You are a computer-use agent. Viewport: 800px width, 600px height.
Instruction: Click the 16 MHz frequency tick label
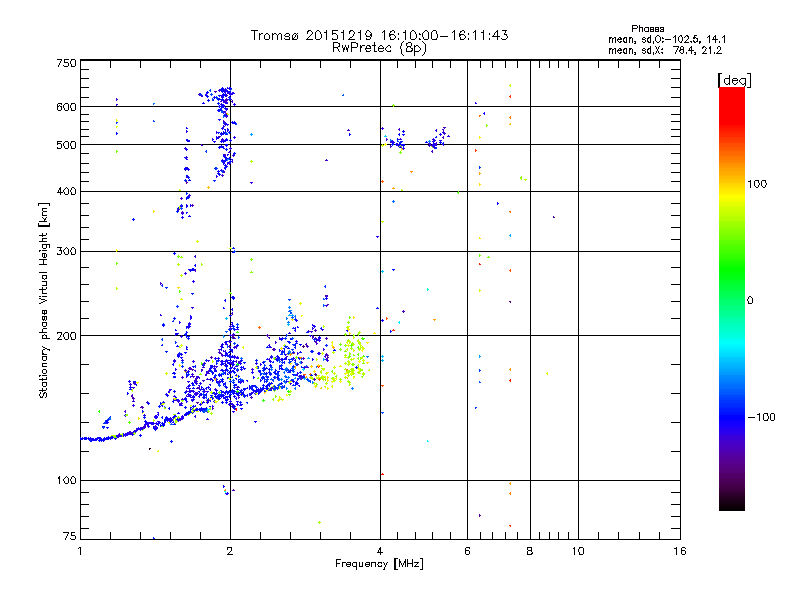tap(679, 551)
